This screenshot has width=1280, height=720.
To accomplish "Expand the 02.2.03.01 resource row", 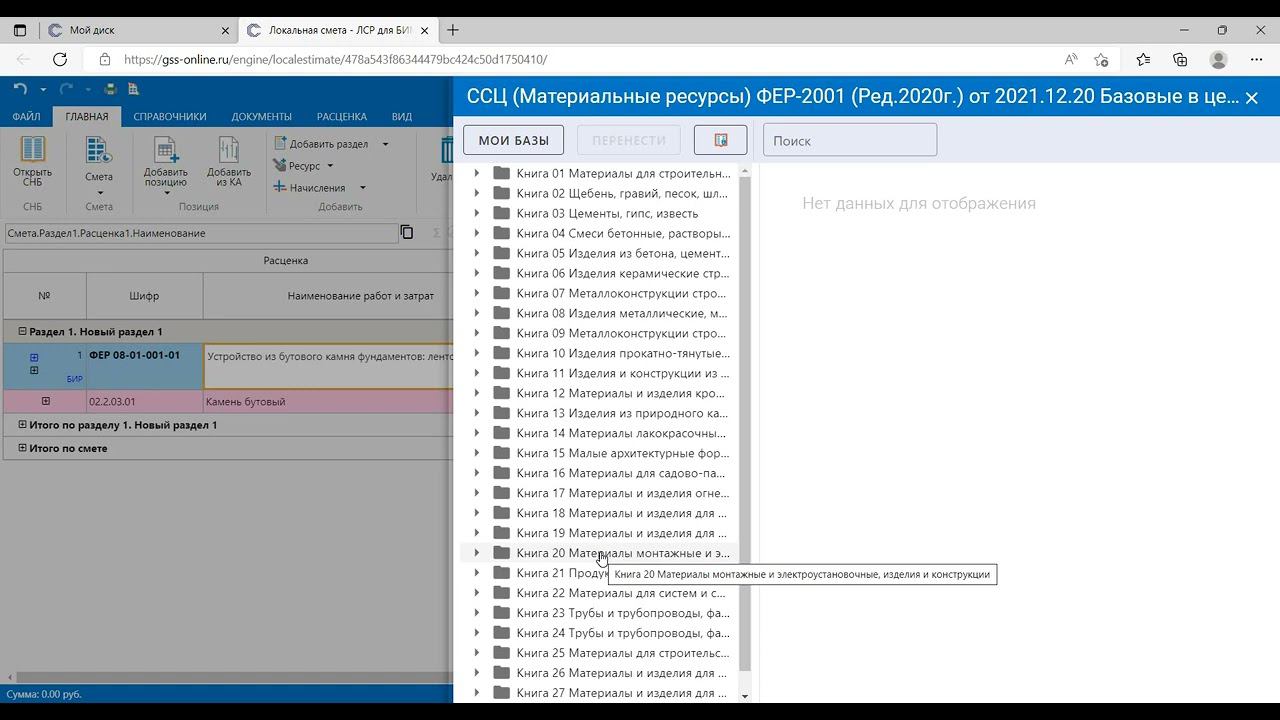I will 45,401.
